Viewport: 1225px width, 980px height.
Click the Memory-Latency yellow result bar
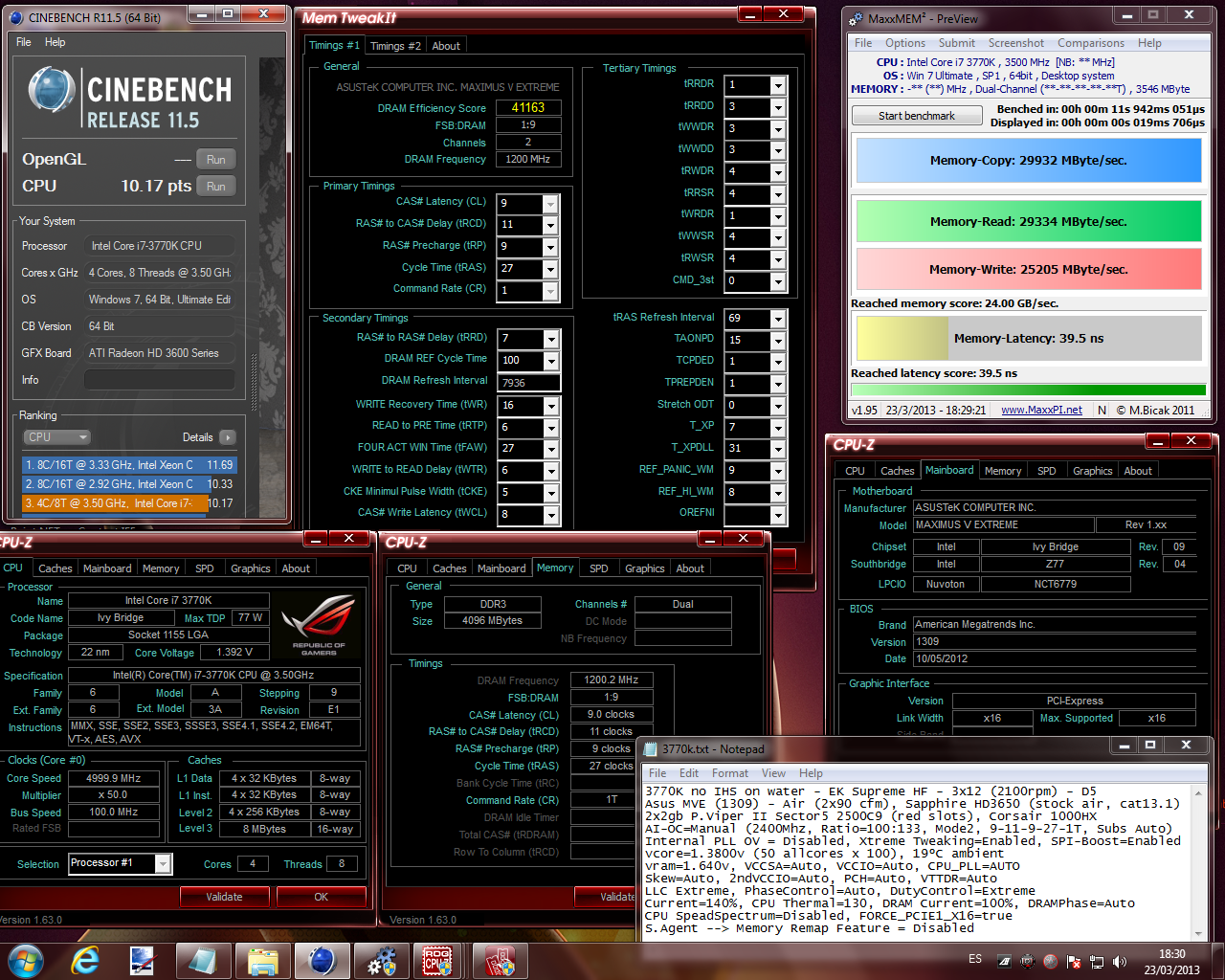1029,338
